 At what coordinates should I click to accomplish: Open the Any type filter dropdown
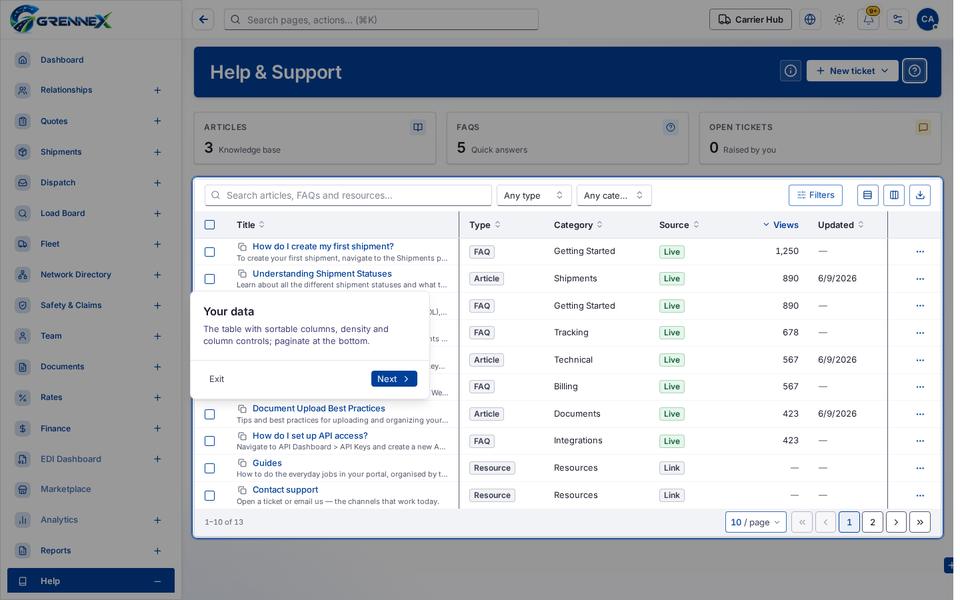[533, 195]
